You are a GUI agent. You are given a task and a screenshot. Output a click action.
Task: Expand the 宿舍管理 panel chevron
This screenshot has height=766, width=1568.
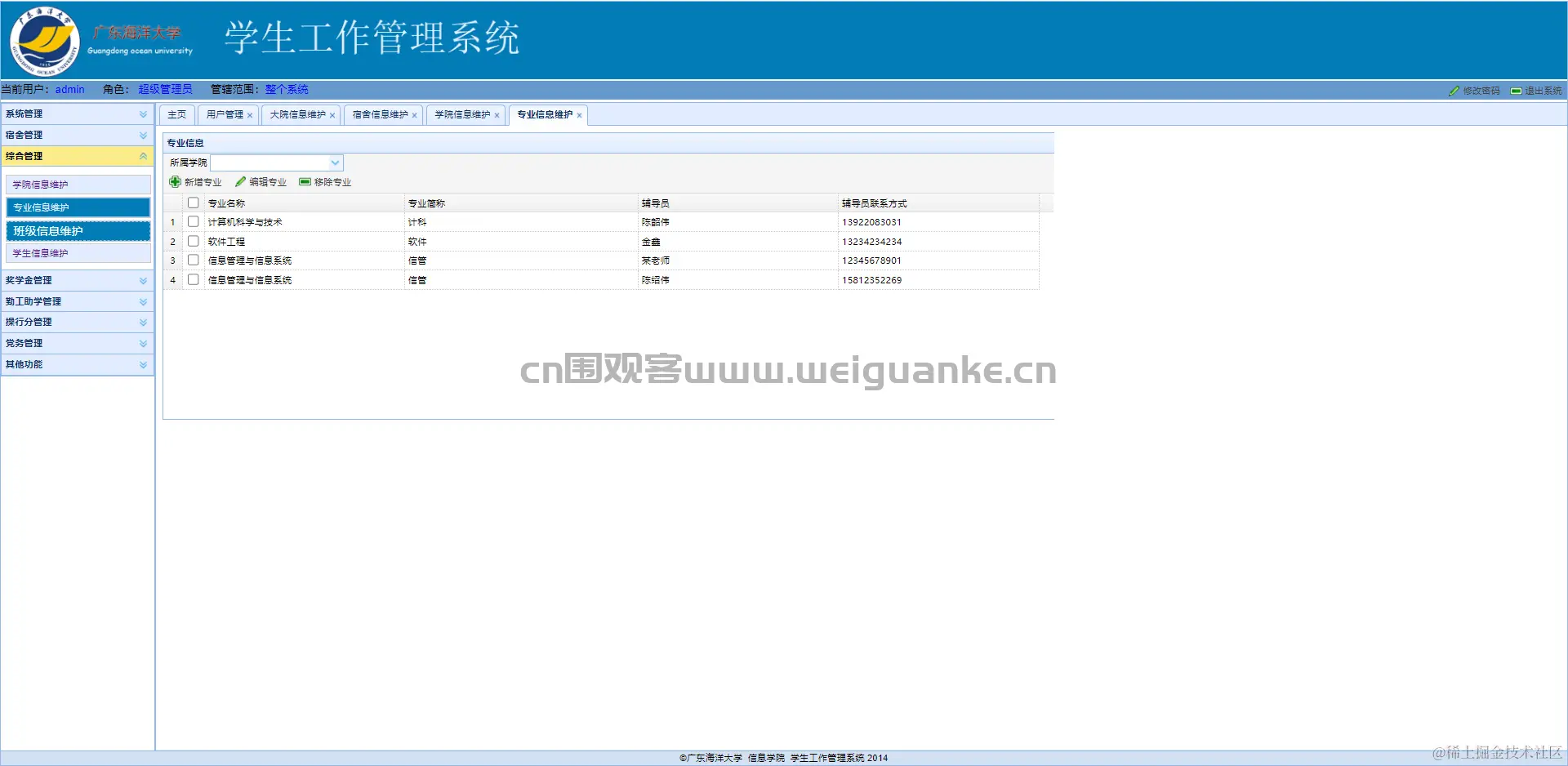pos(143,135)
